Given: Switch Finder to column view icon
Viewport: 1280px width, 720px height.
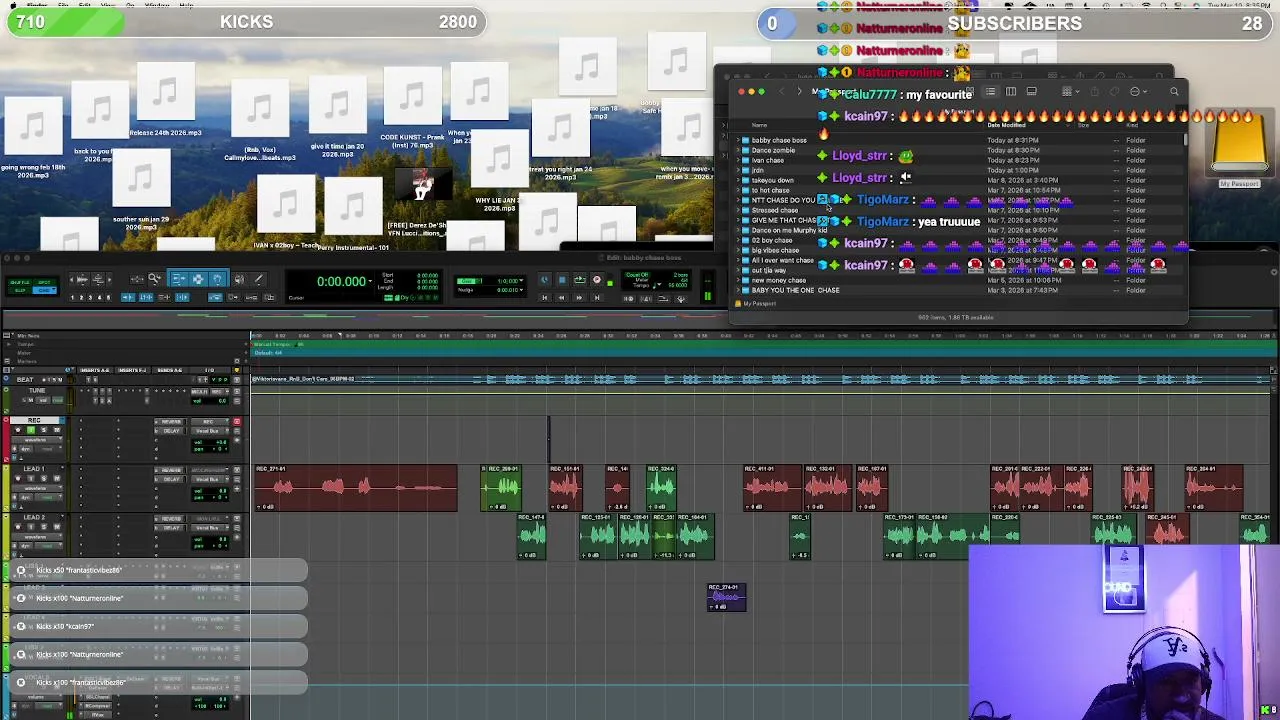Looking at the screenshot, I should pyautogui.click(x=1011, y=91).
